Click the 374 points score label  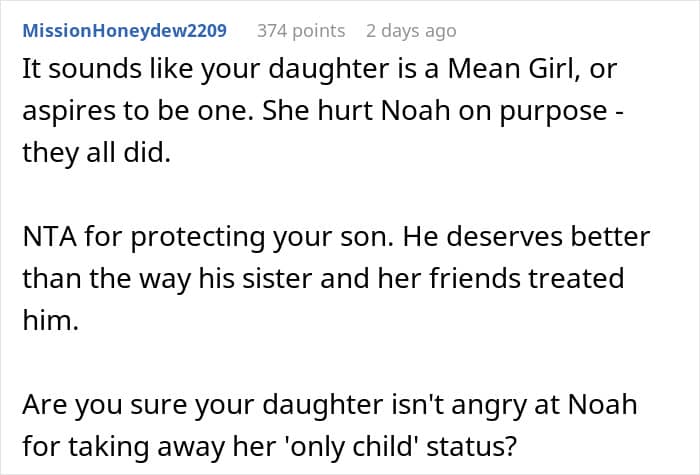click(301, 31)
